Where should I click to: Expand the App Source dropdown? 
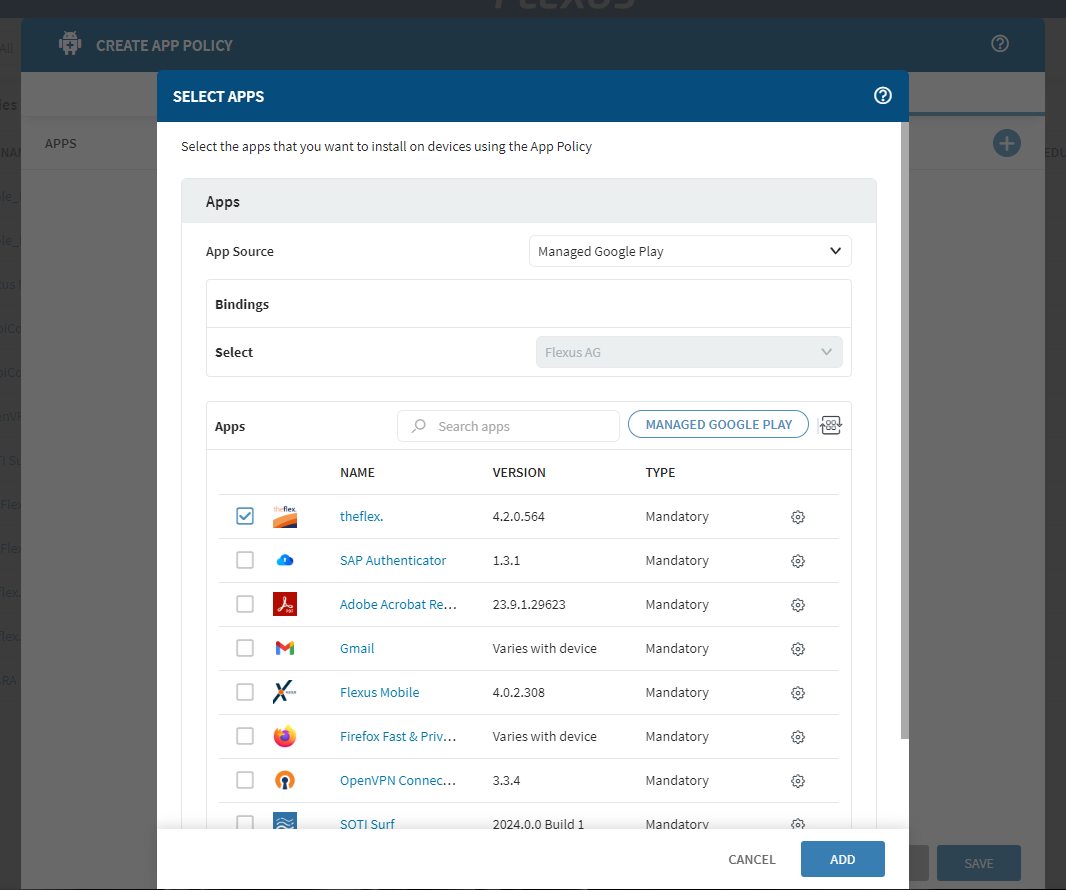tap(689, 252)
